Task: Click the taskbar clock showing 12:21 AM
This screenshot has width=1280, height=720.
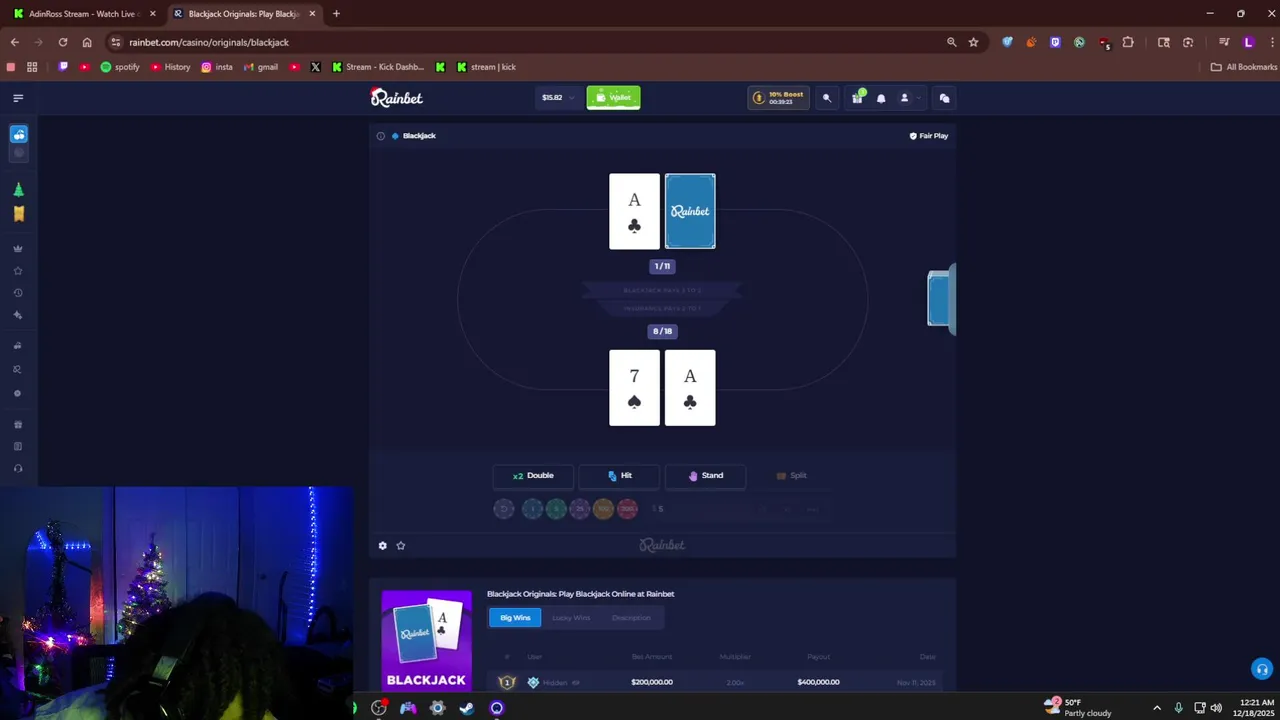Action: point(1256,708)
